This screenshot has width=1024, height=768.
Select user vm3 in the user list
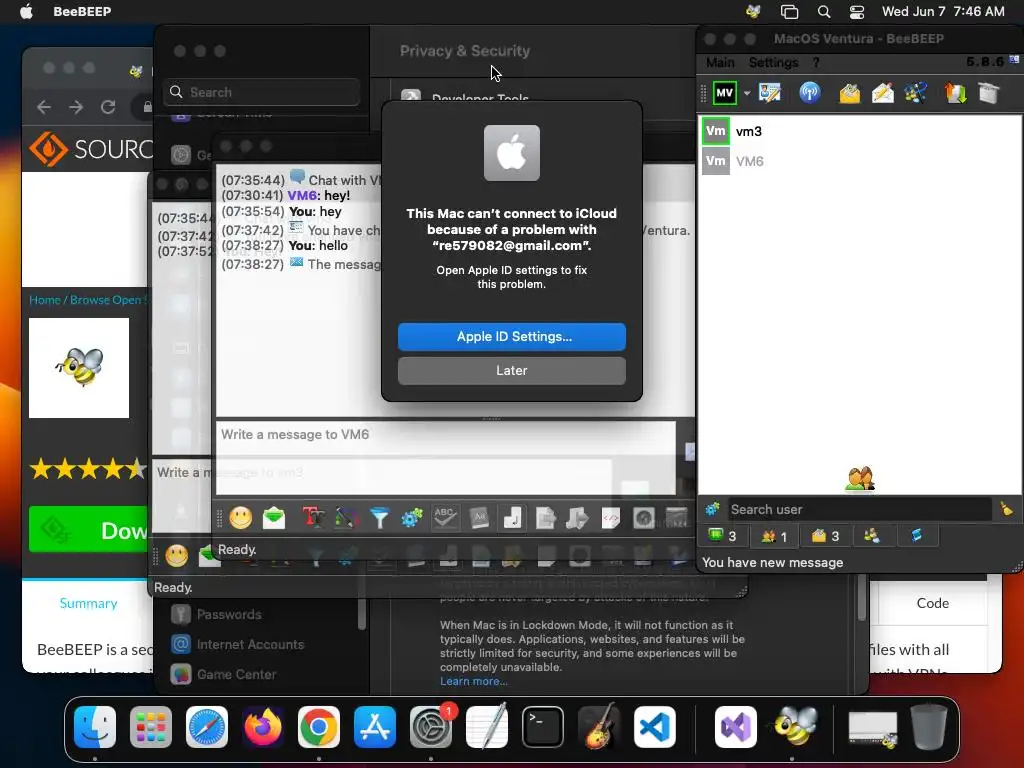point(859,131)
